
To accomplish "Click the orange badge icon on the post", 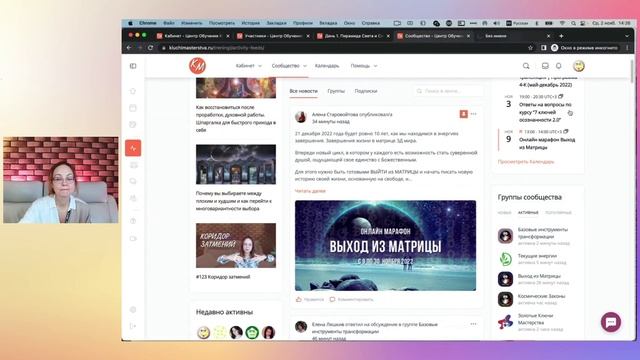I will (463, 114).
